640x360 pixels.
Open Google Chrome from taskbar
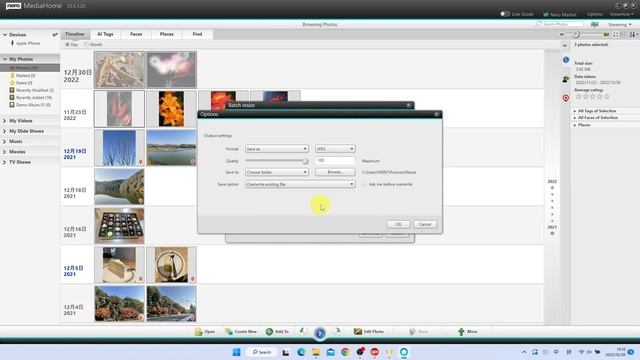point(345,352)
